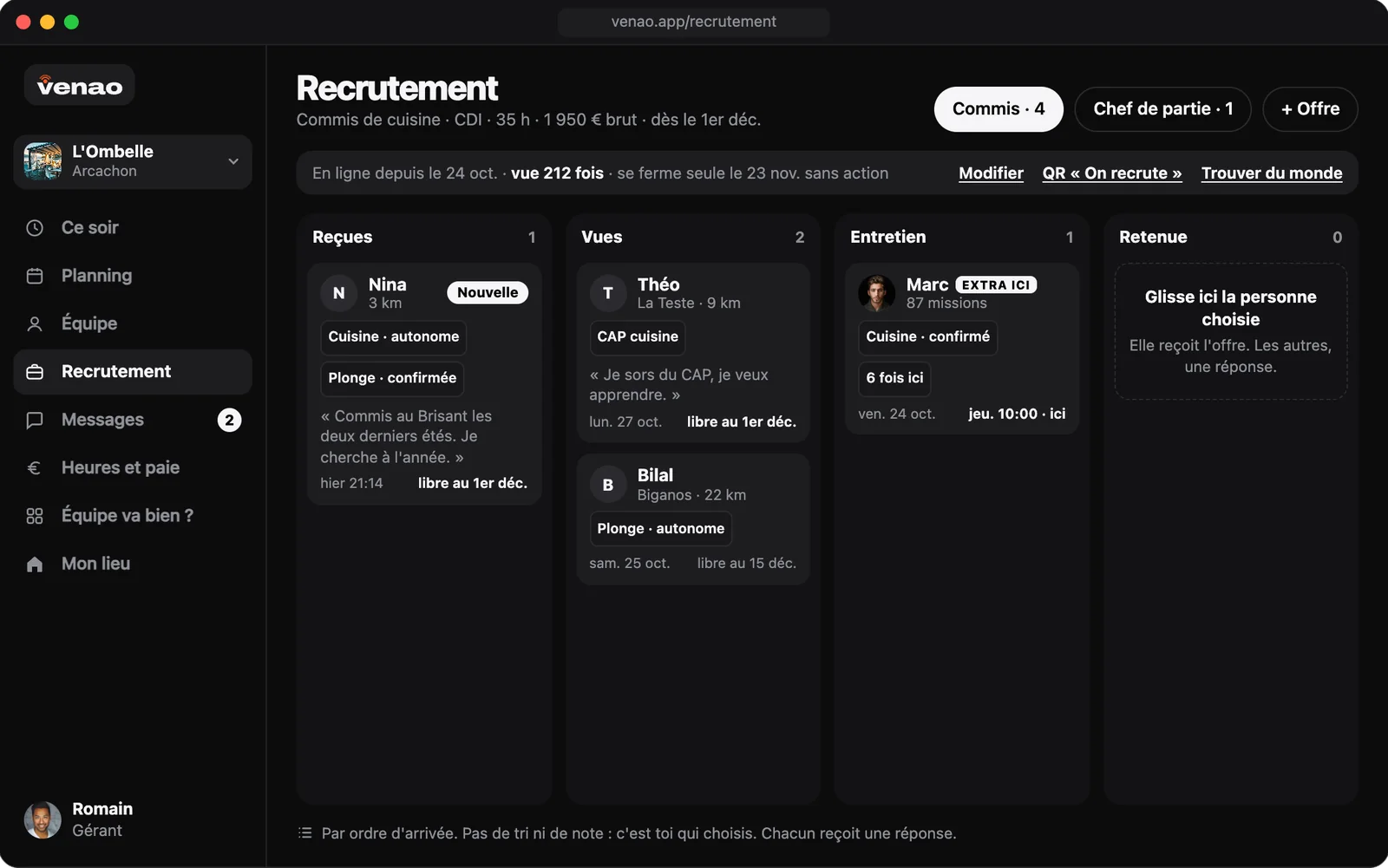The image size is (1388, 868).
Task: Open Mon lieu house icon
Action: (35, 565)
